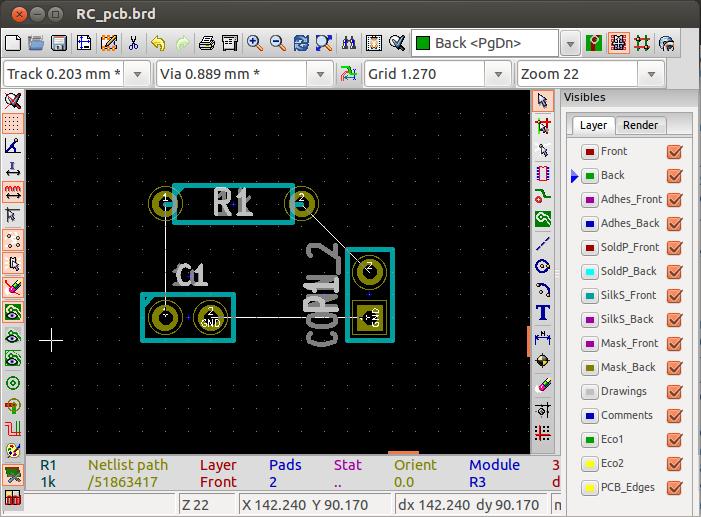
Task: Click the Zoom in magnifier icon
Action: click(255, 44)
